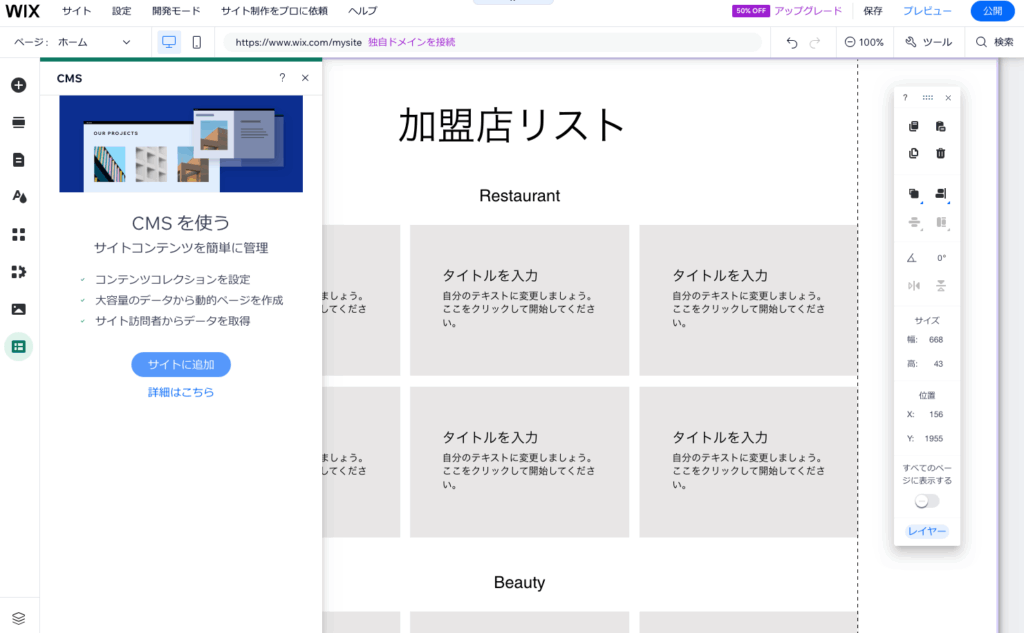Open the 設定 menu
This screenshot has height=633, width=1024.
point(121,11)
